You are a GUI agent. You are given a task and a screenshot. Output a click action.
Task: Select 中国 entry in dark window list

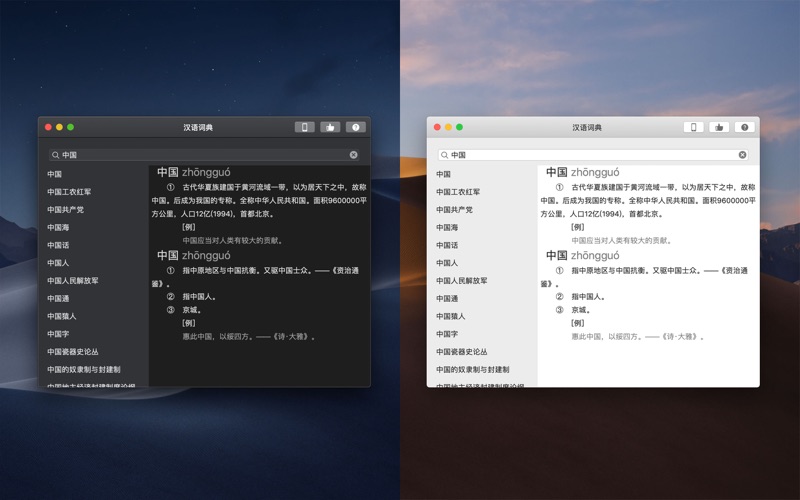pos(55,174)
